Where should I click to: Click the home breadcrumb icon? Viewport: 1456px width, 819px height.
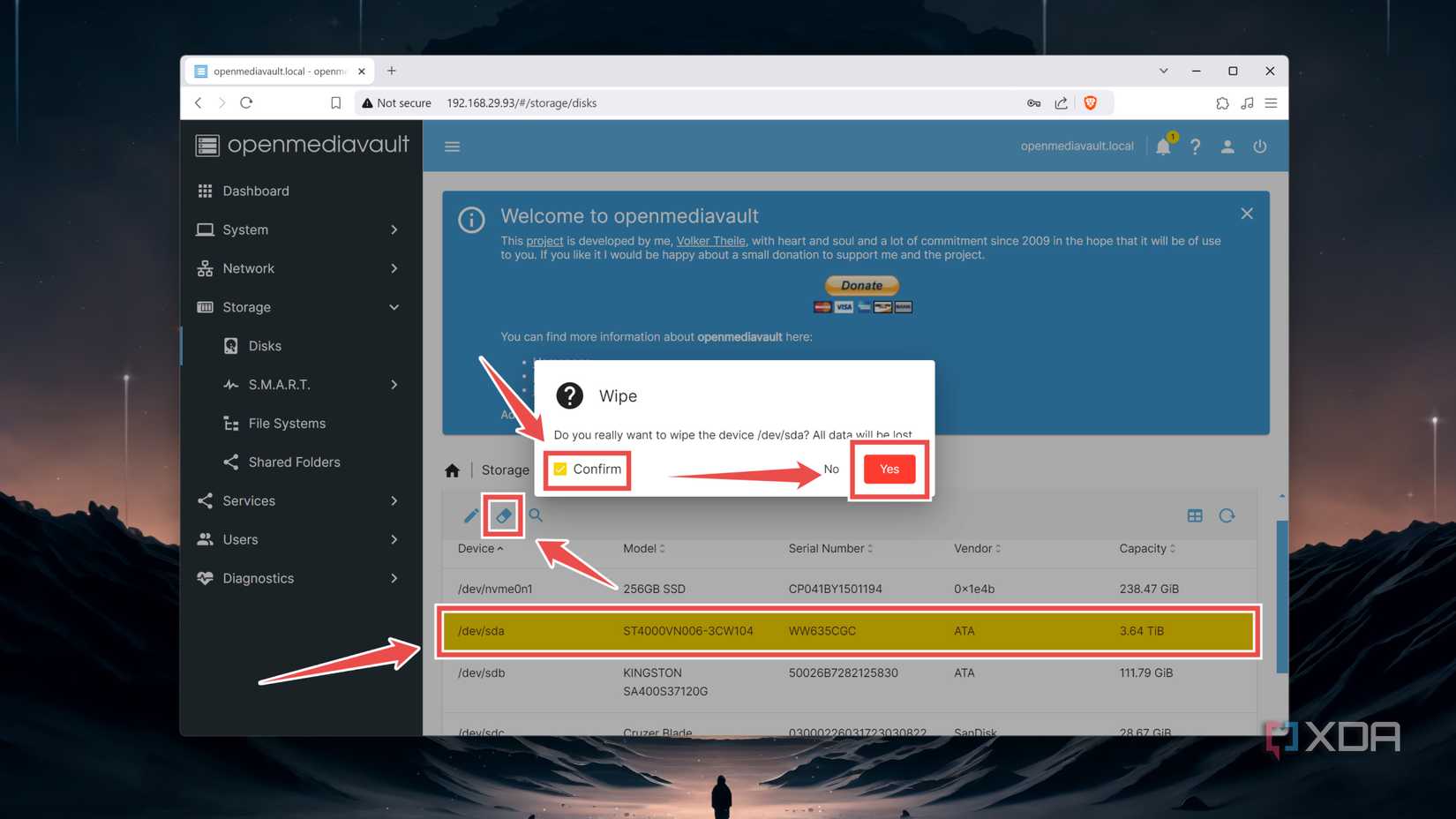coord(453,470)
